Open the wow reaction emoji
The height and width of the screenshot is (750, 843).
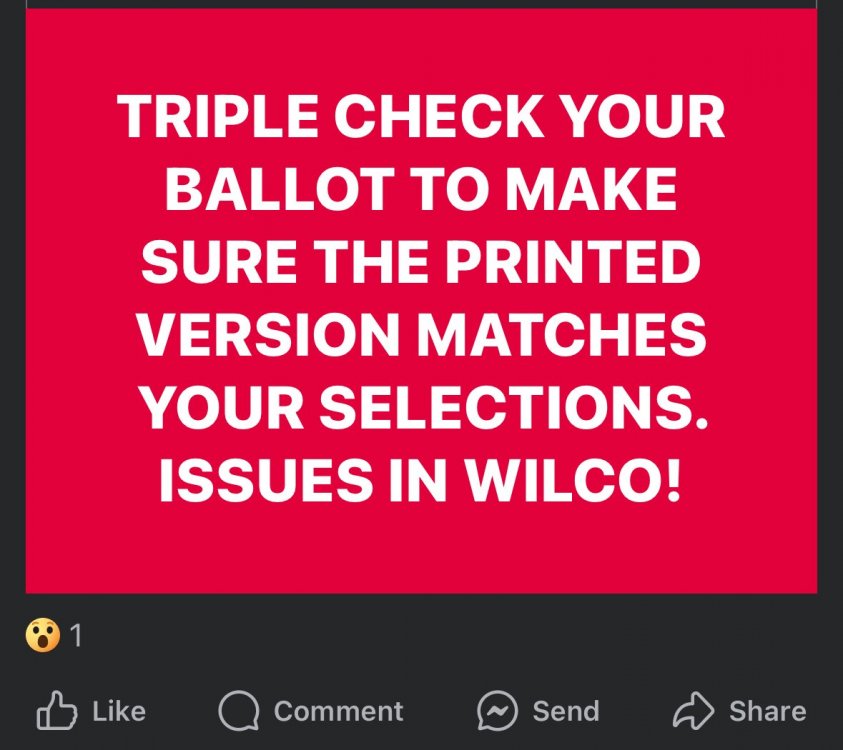42,635
